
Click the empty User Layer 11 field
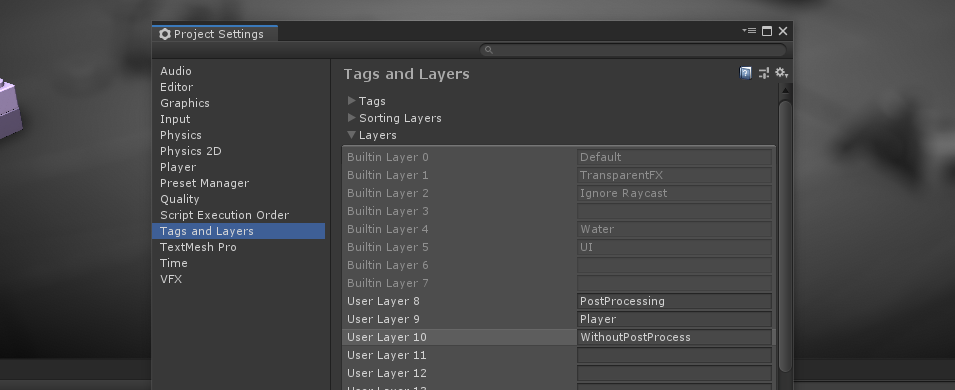pyautogui.click(x=674, y=355)
